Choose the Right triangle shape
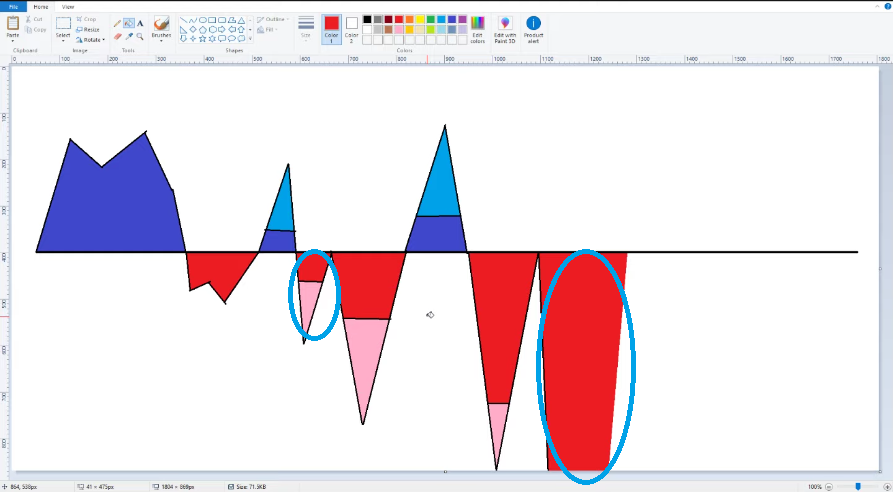Viewport: 893px width, 492px height. click(x=183, y=30)
